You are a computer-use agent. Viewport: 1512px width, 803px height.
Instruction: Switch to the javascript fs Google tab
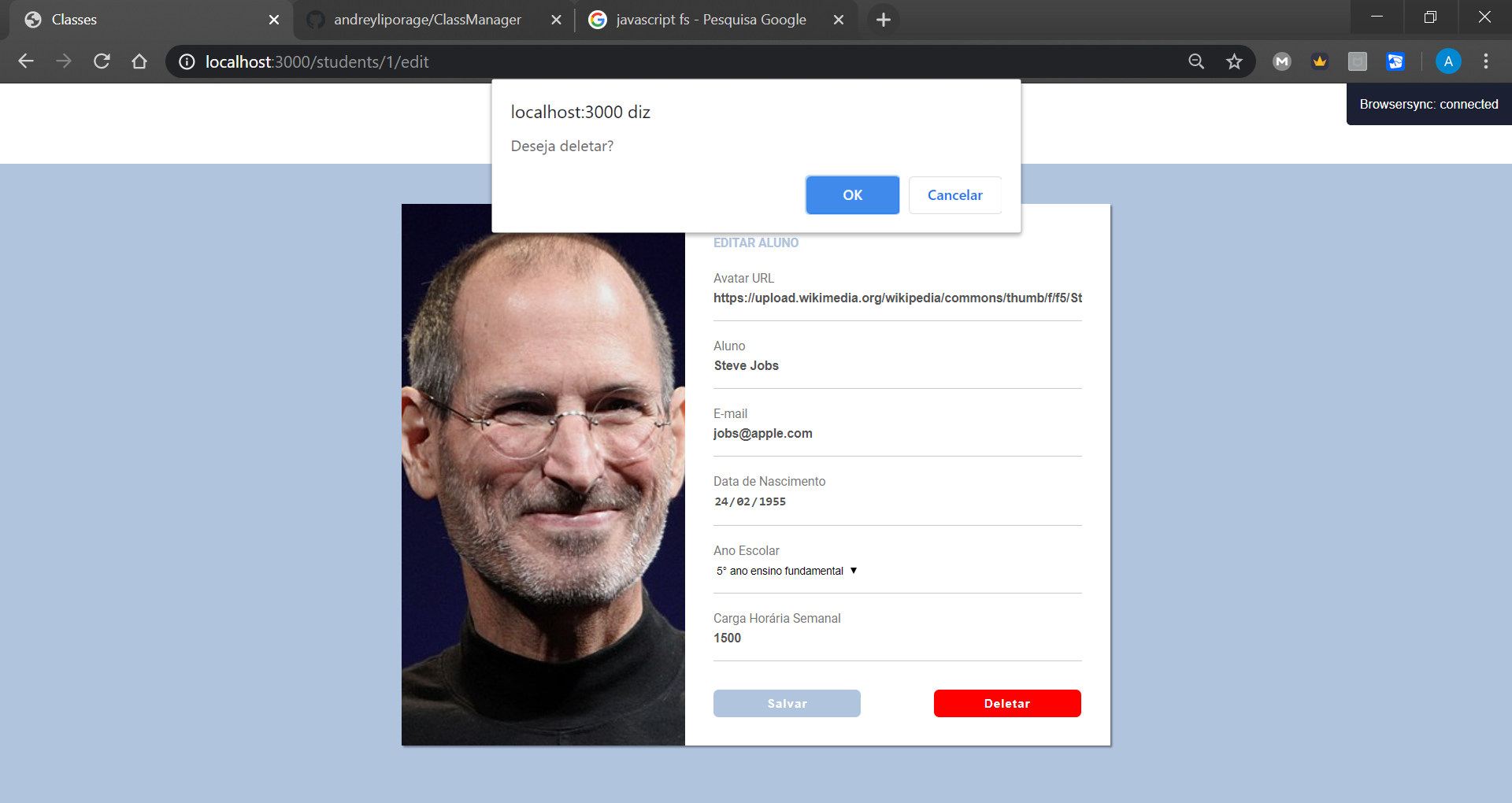coord(709,19)
